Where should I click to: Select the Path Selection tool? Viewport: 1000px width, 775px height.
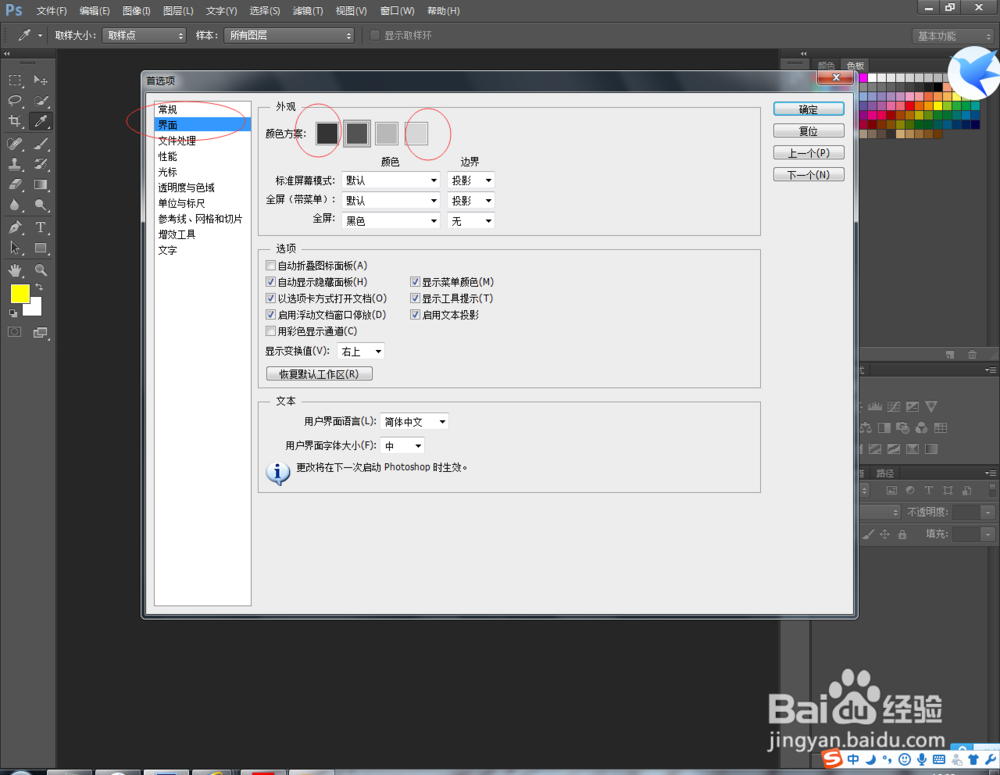point(15,247)
